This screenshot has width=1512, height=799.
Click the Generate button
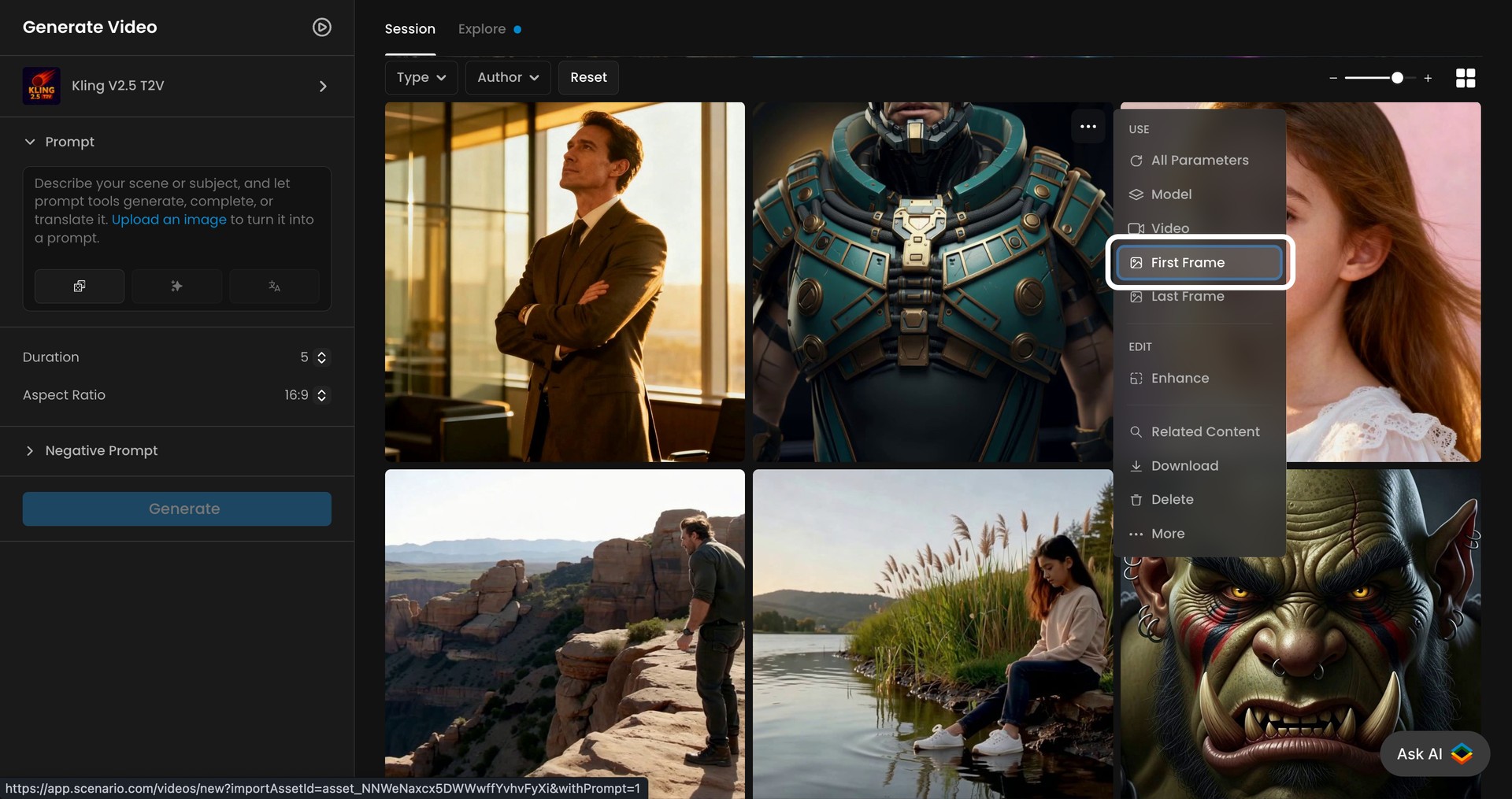(176, 509)
